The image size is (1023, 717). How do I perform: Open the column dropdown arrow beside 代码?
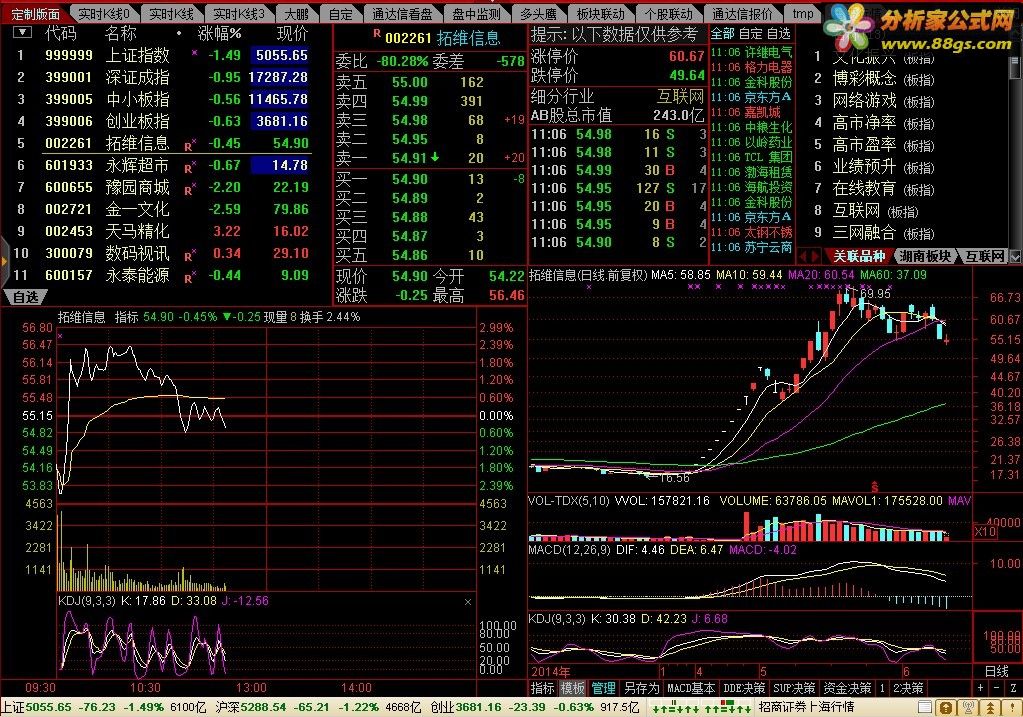pyautogui.click(x=22, y=32)
